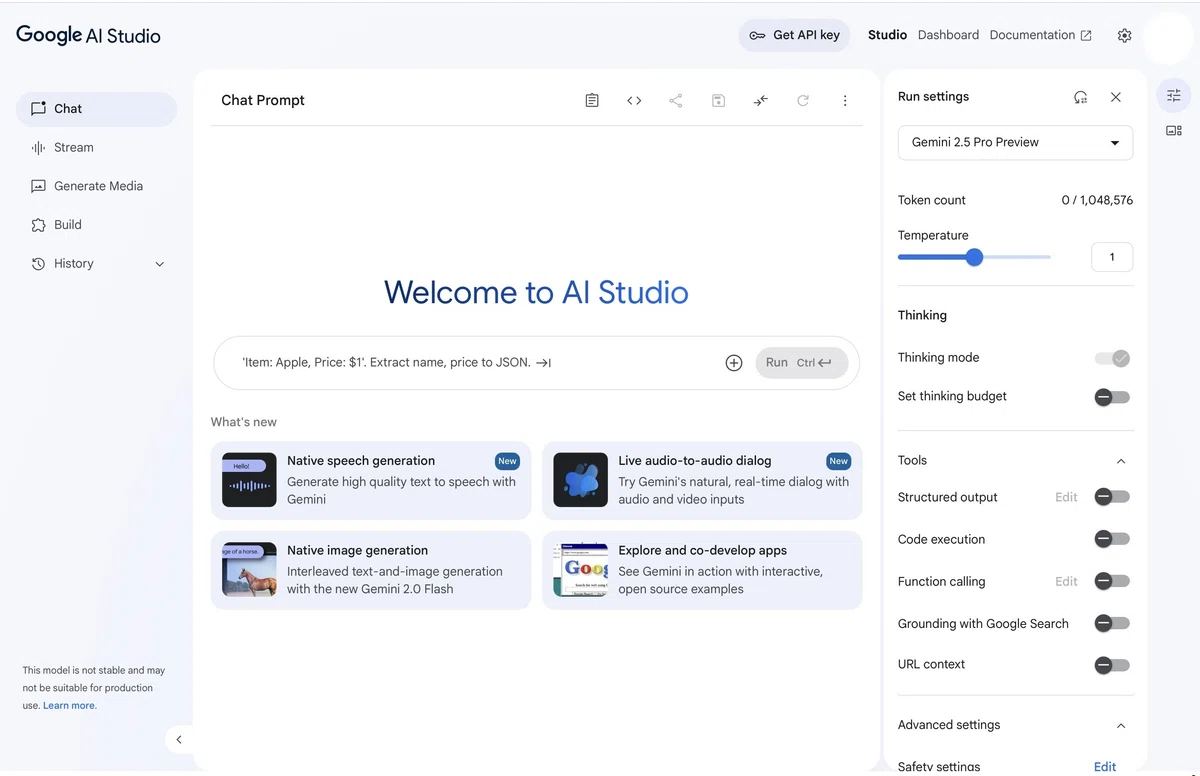The image size is (1200, 776).
Task: Enable Structured output toggle
Action: (x=1112, y=497)
